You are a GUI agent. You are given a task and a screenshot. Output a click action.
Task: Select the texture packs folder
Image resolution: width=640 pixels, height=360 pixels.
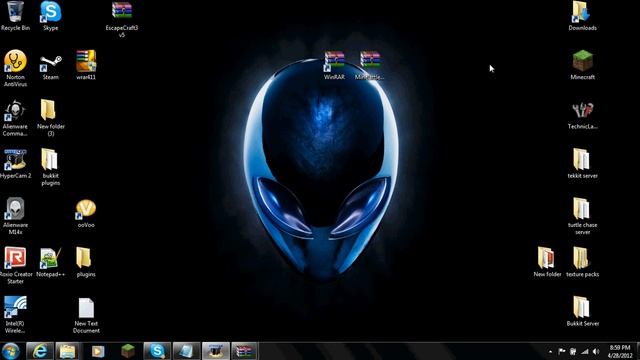click(x=582, y=262)
